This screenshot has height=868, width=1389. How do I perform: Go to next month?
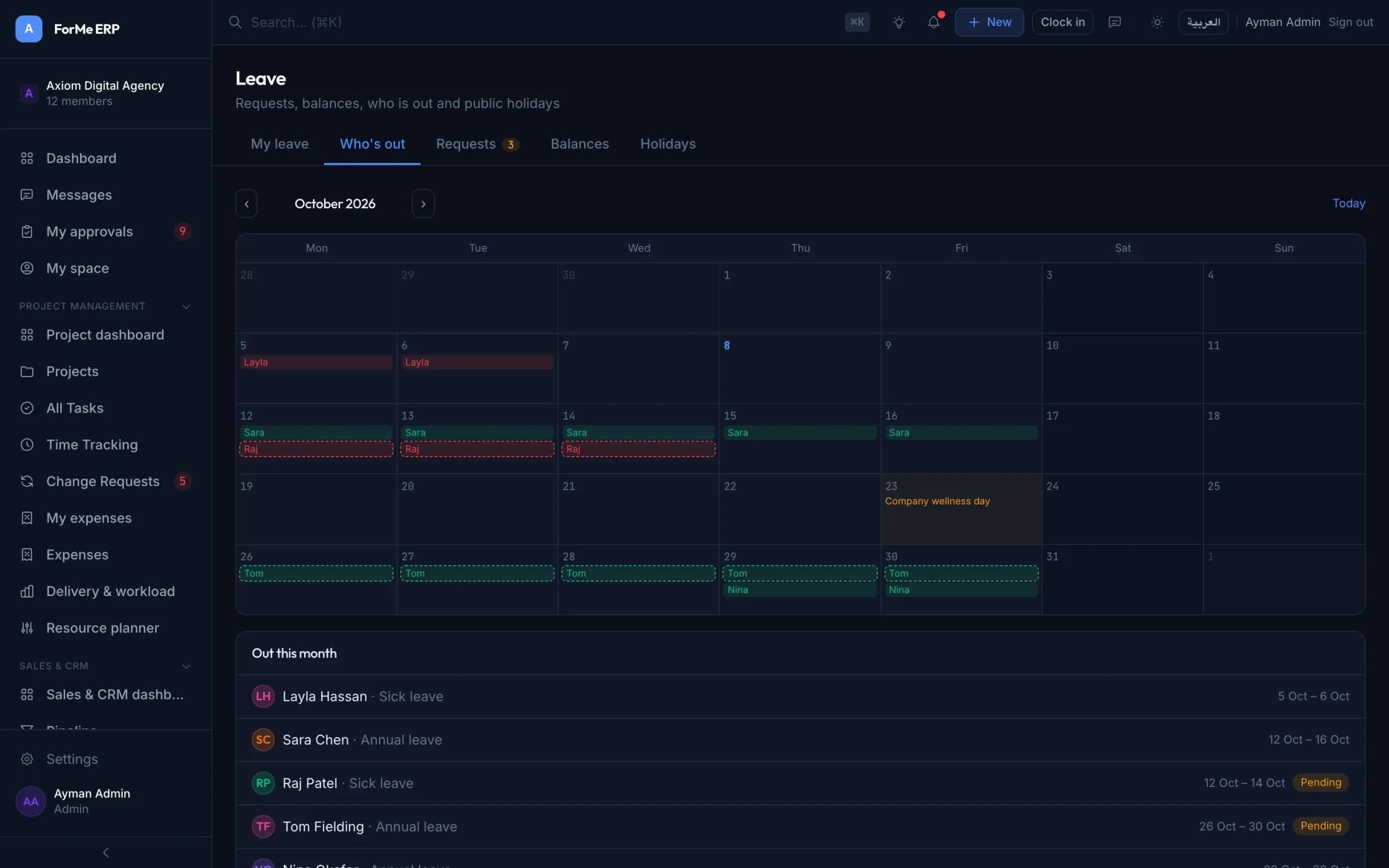[423, 204]
